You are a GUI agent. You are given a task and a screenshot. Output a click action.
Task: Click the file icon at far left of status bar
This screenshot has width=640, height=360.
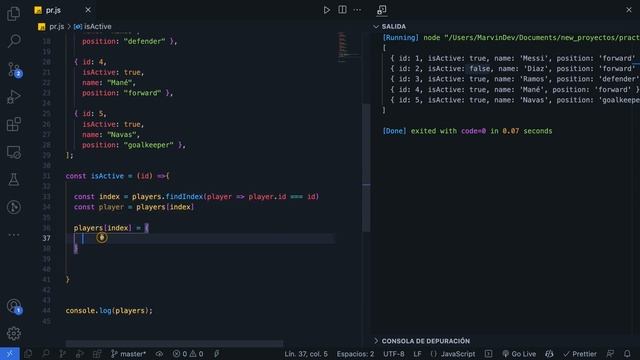pyautogui.click(x=28, y=354)
